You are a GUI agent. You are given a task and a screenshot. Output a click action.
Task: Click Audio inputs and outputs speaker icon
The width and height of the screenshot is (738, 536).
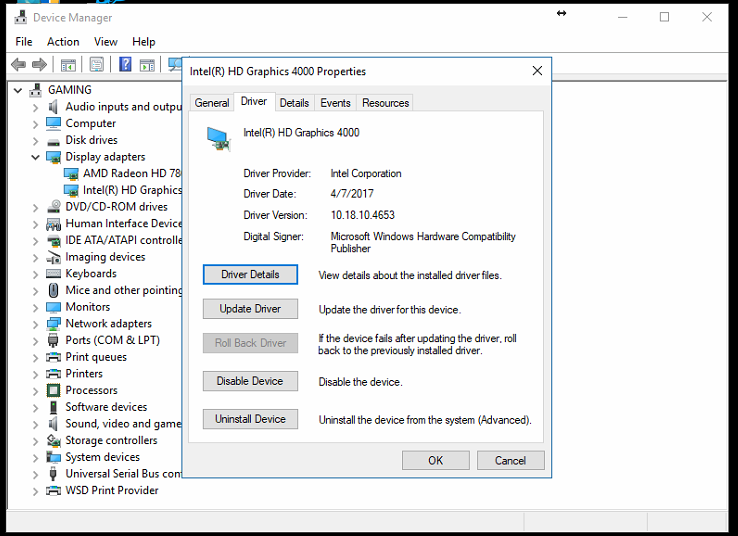click(x=53, y=107)
